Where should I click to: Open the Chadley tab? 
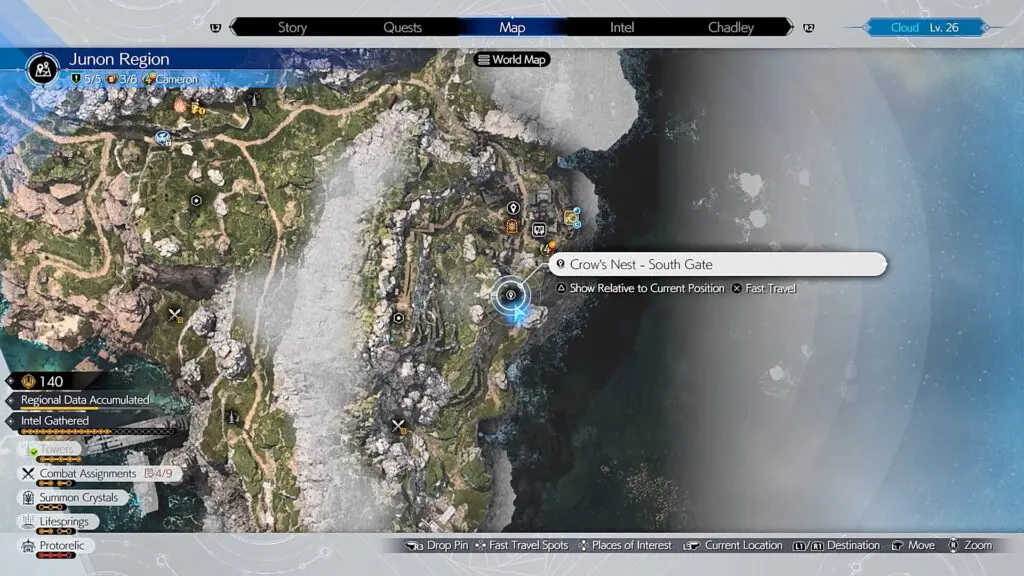click(730, 27)
